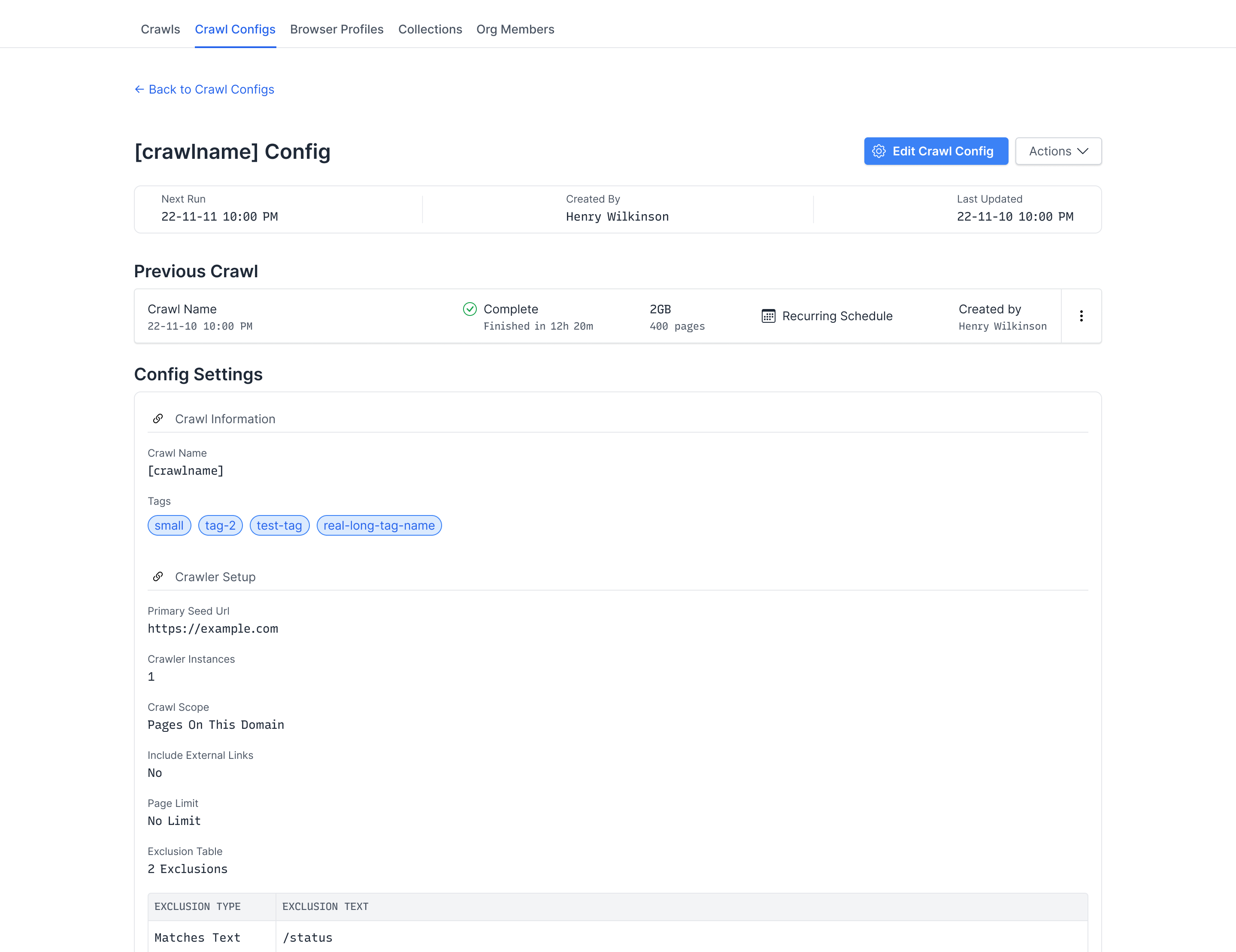
Task: Select the test-tag pill
Action: pos(279,525)
